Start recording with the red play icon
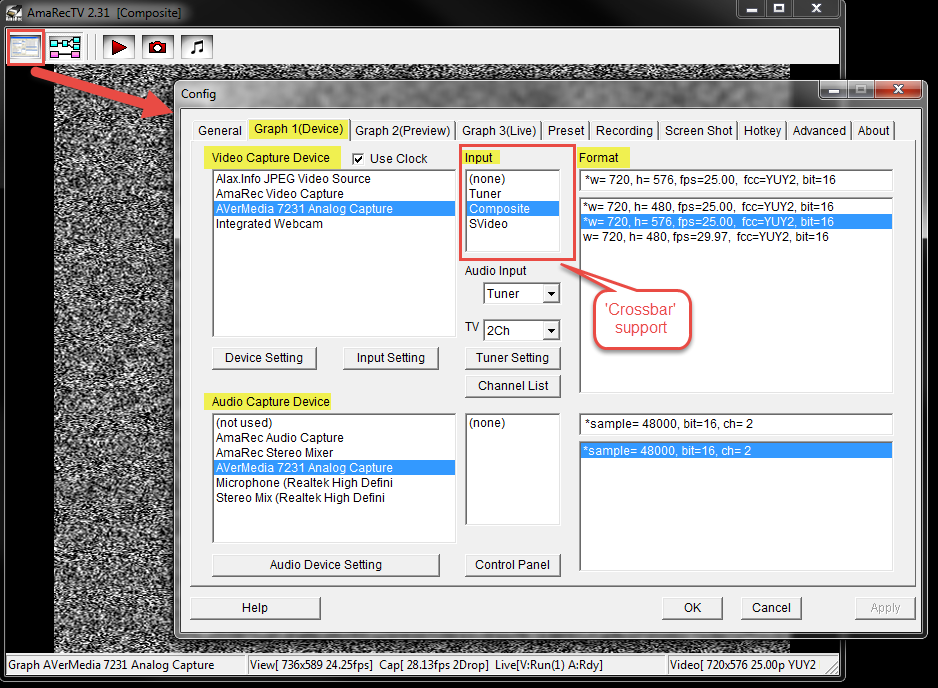Viewport: 938px width, 688px height. coord(118,47)
